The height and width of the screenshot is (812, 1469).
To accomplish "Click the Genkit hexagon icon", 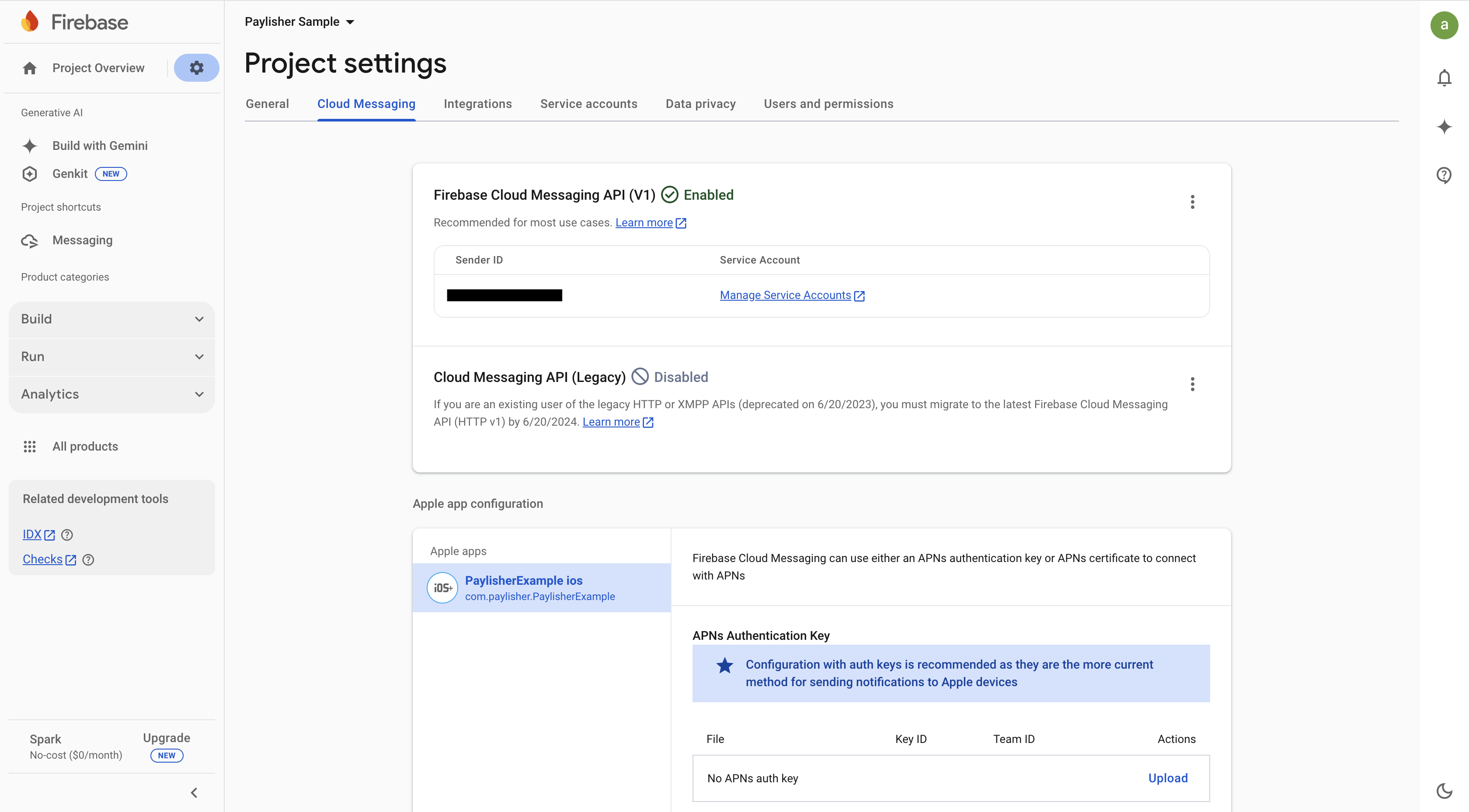I will pyautogui.click(x=30, y=174).
